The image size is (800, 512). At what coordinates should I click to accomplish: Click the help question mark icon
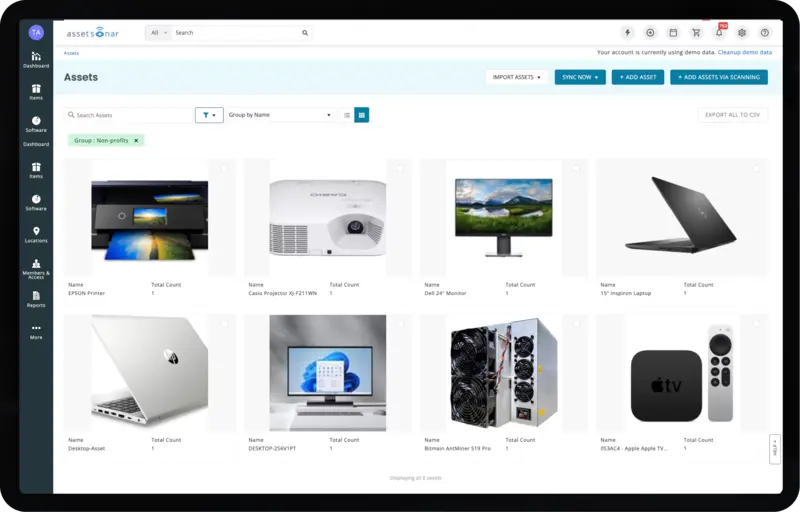(765, 33)
